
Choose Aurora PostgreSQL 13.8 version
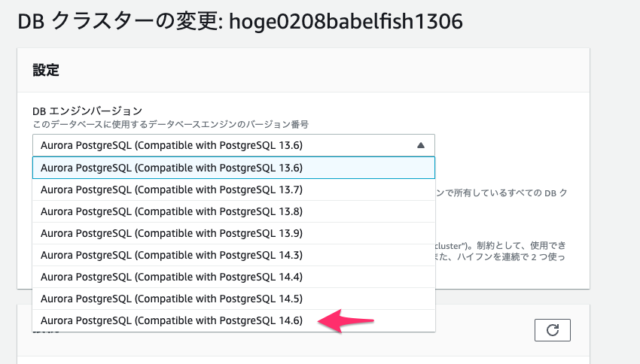(x=233, y=211)
